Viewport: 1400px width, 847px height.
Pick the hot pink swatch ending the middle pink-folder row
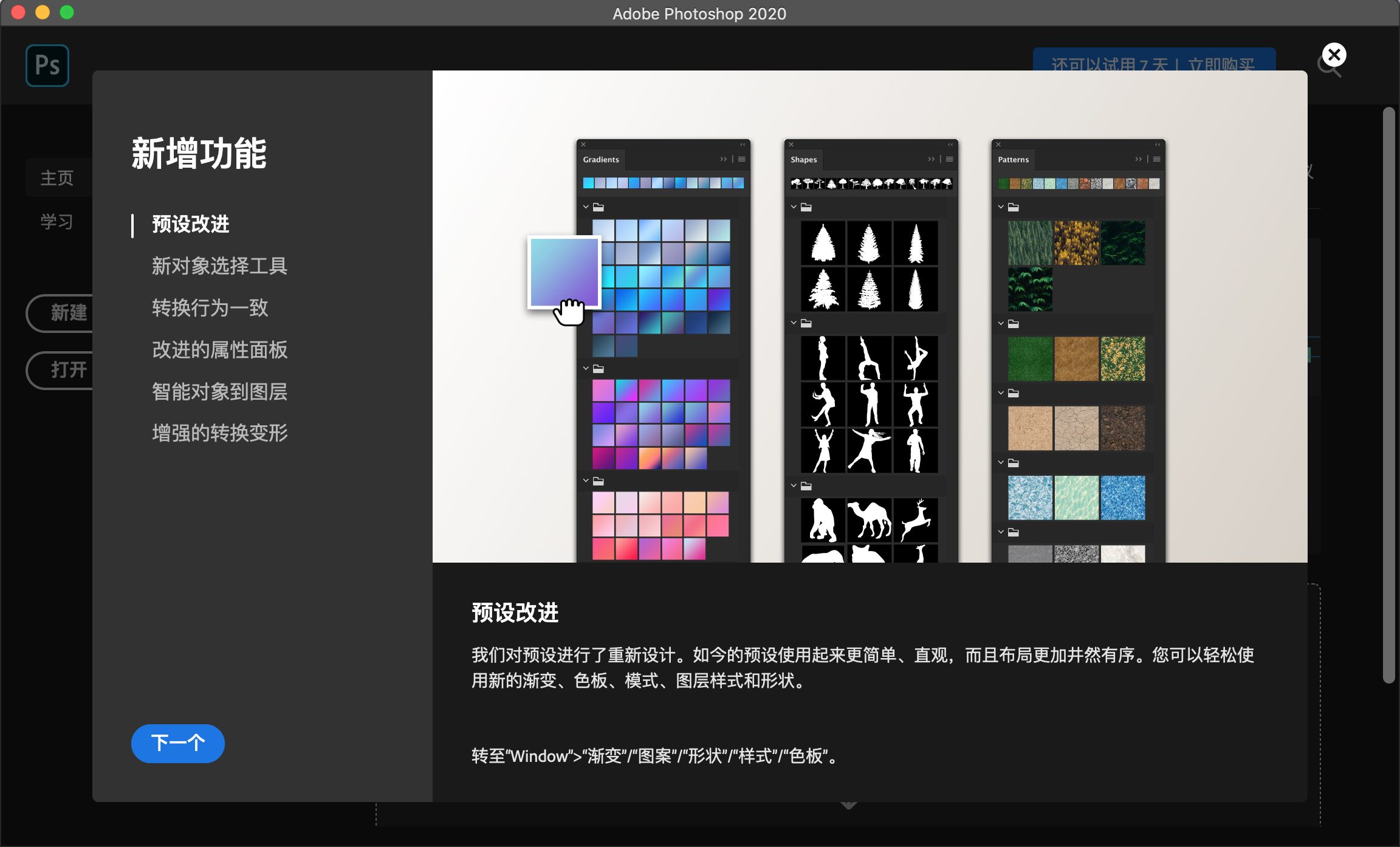tap(718, 526)
